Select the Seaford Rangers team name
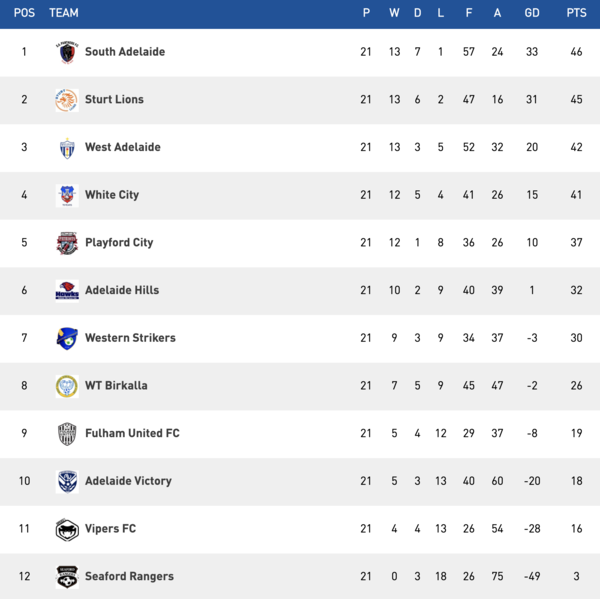This screenshot has height=599, width=600. pos(129,577)
